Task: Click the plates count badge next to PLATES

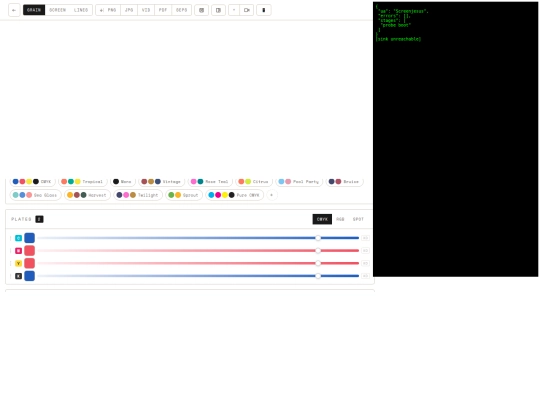Action: [39, 219]
